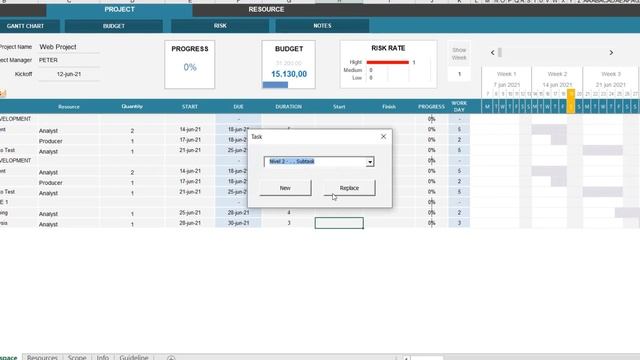Viewport: 640px width, 360px height.
Task: Select the active empty Start cell
Action: tap(339, 223)
